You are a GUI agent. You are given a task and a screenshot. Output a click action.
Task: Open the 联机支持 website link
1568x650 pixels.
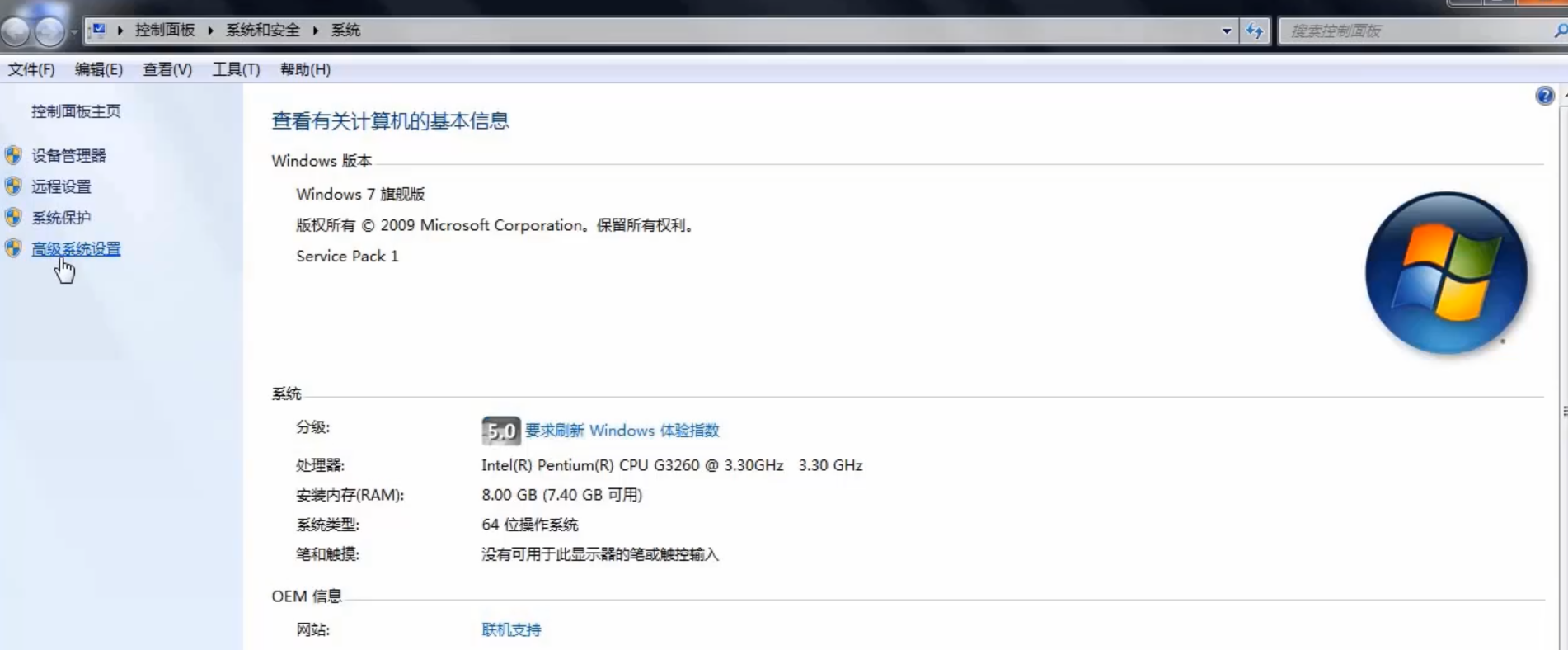[x=511, y=629]
